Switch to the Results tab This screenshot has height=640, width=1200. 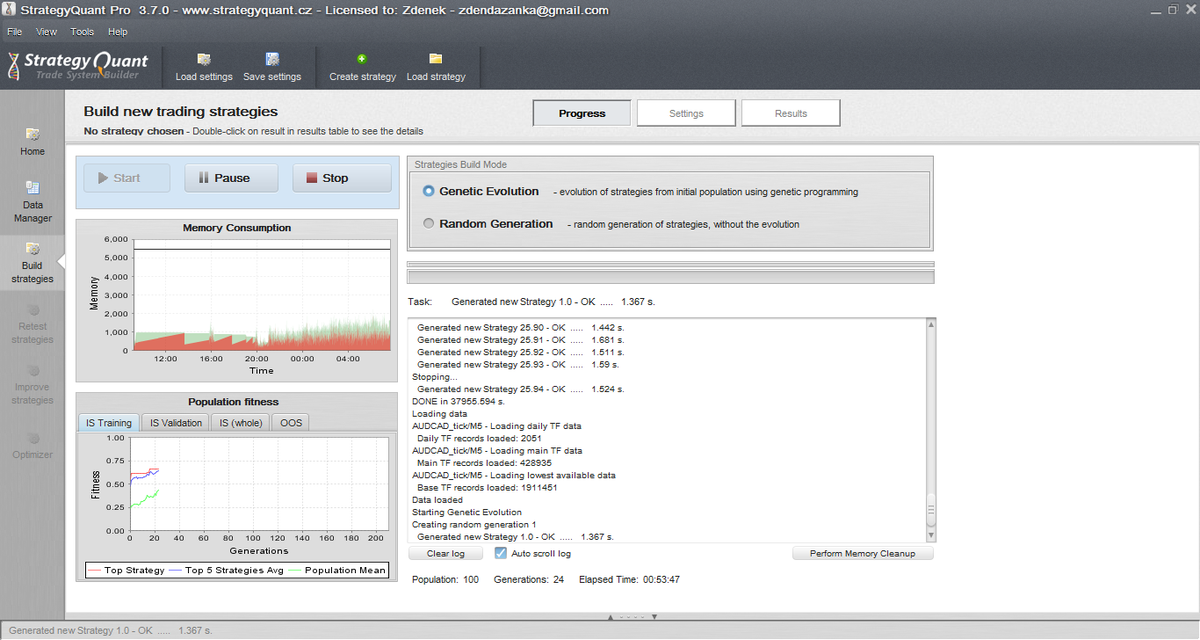point(790,113)
